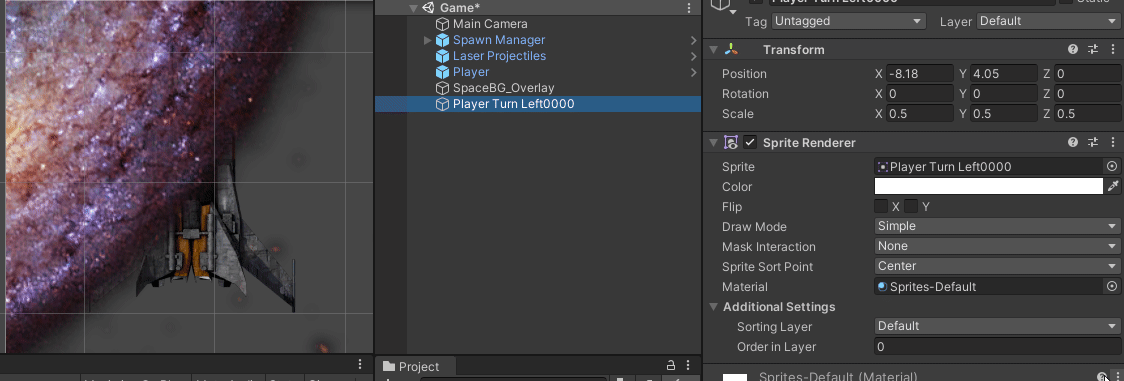
Task: Open Project panel three-dot menu
Action: [688, 365]
